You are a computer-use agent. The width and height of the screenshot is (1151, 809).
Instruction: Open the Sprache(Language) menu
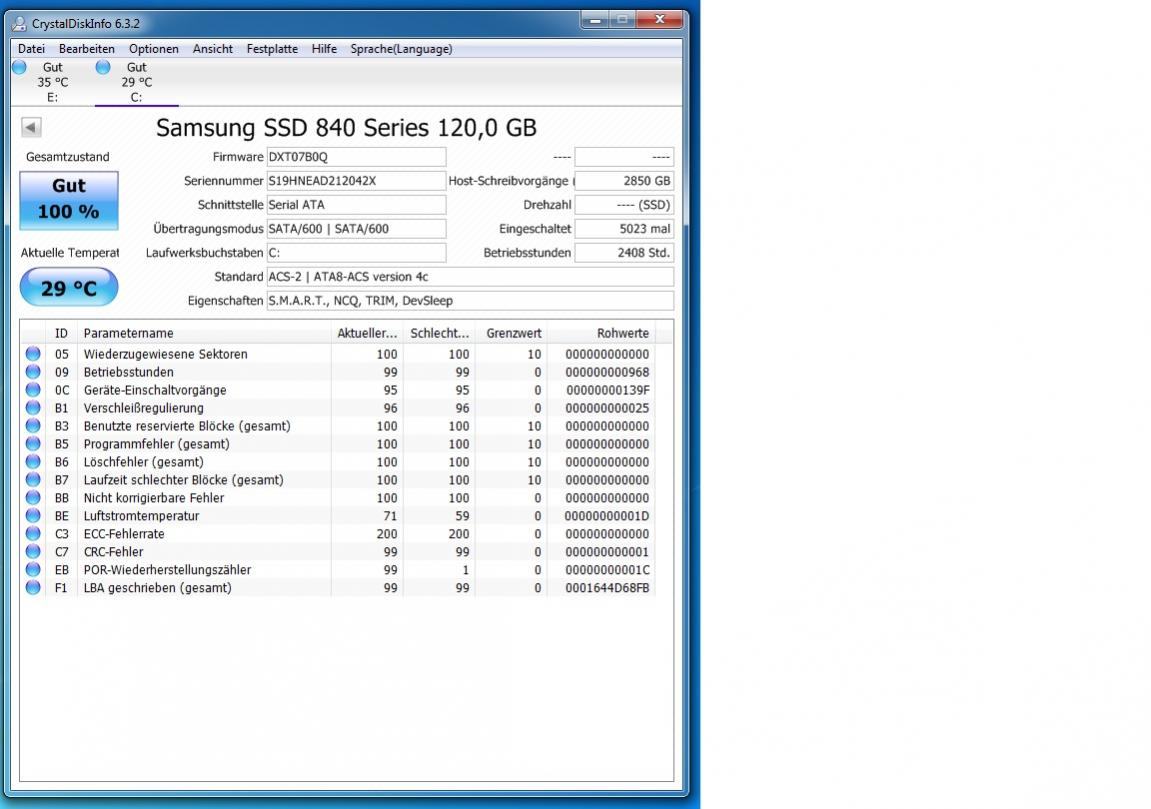(402, 49)
